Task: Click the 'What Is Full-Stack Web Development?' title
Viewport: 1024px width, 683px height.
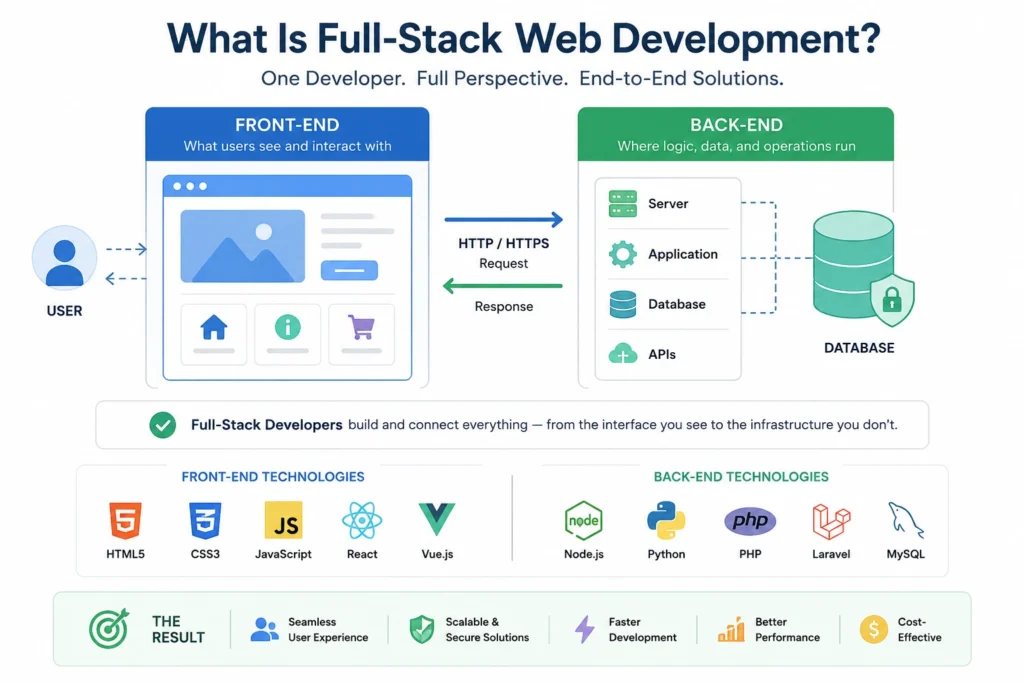Action: pyautogui.click(x=524, y=38)
